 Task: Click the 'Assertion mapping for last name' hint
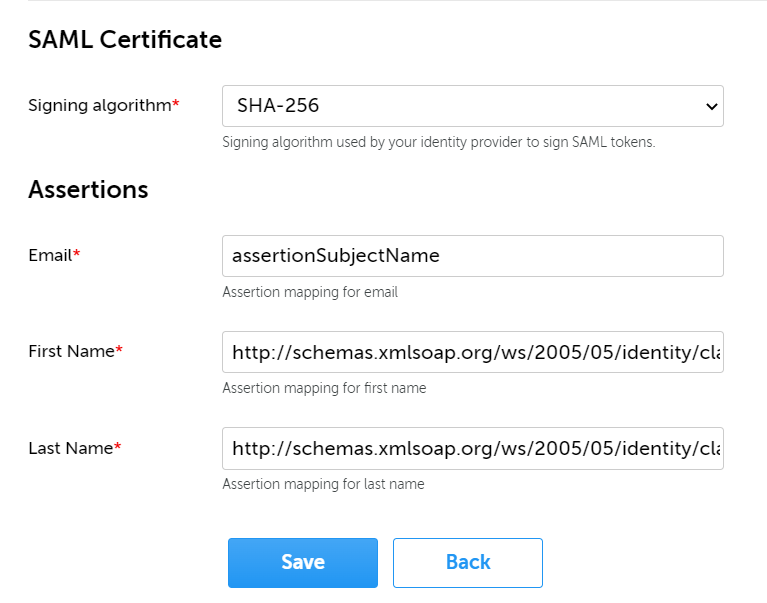tap(323, 484)
